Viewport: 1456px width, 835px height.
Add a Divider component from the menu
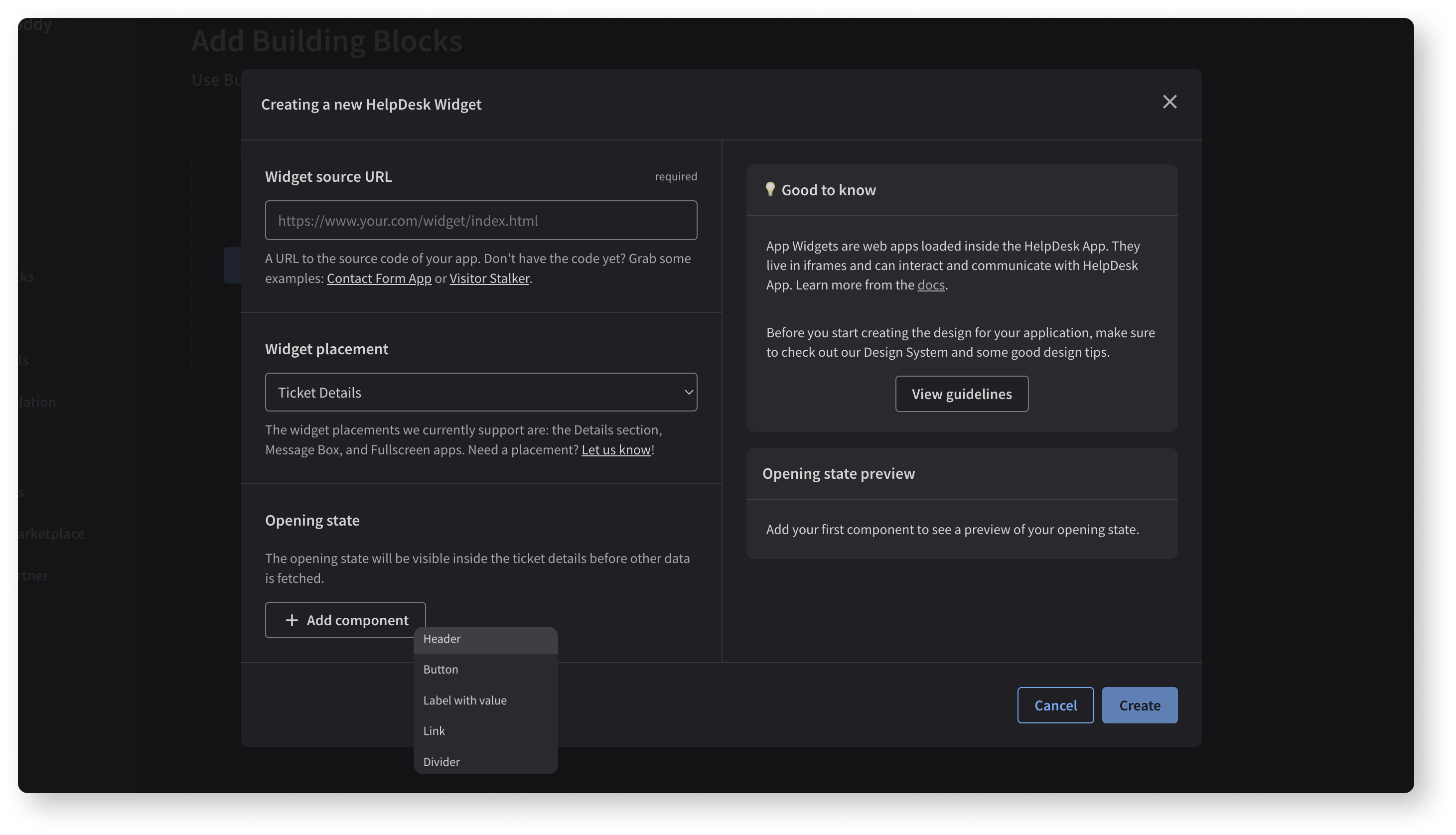pyautogui.click(x=441, y=761)
